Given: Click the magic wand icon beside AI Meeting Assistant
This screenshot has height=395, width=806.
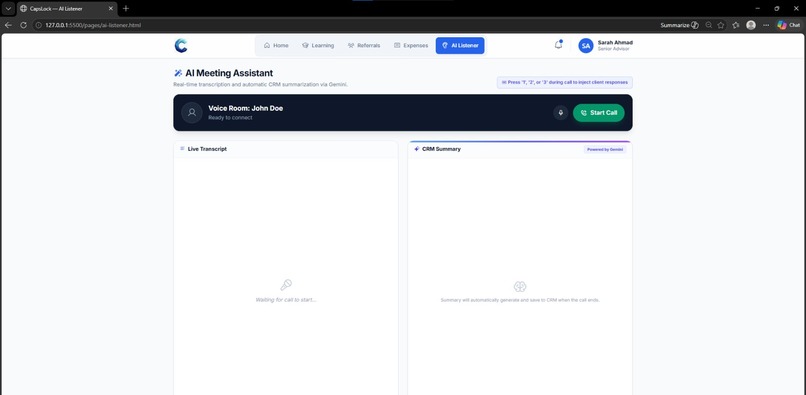Looking at the screenshot, I should (178, 74).
